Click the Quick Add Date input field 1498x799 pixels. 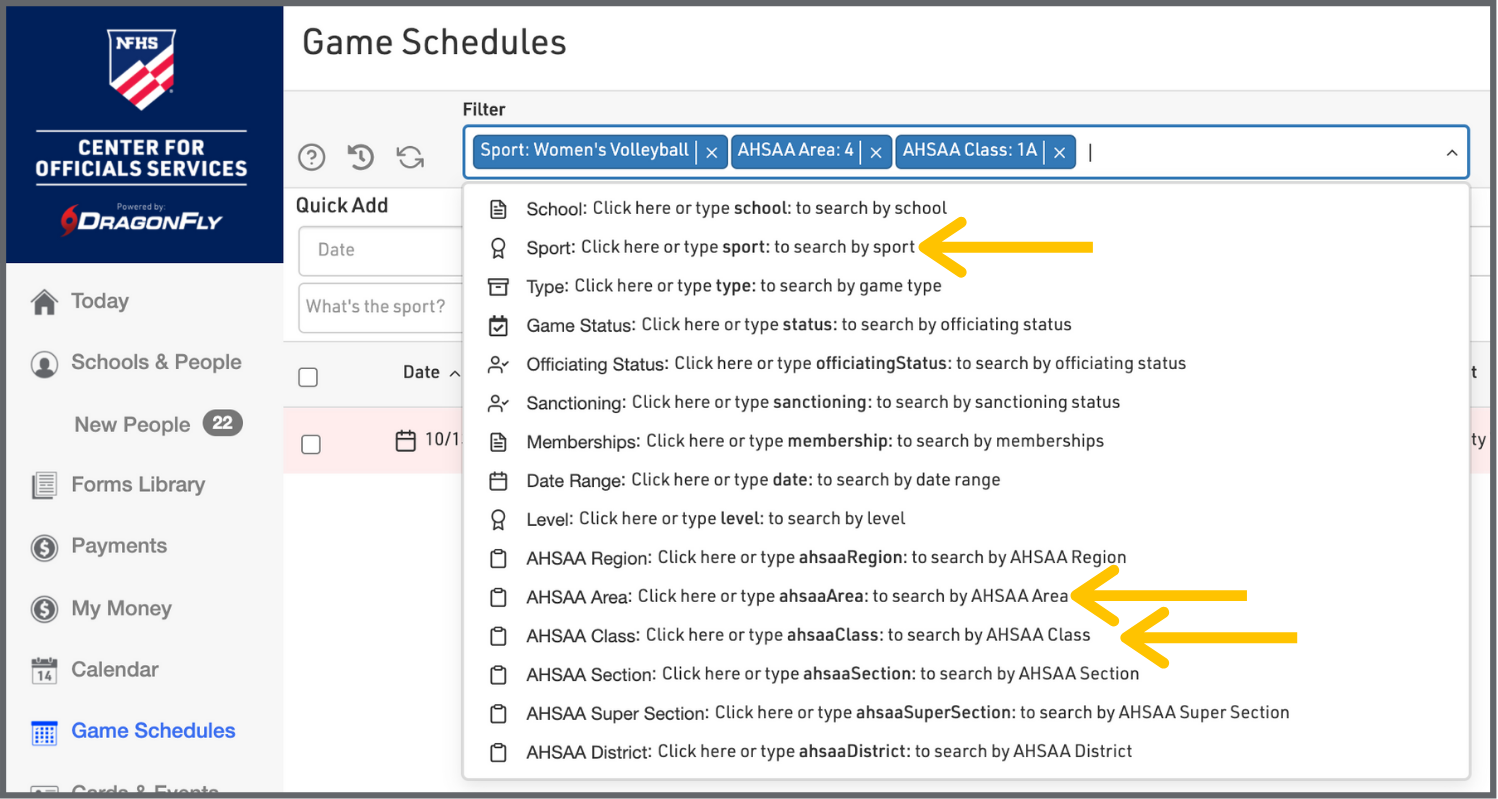[378, 250]
